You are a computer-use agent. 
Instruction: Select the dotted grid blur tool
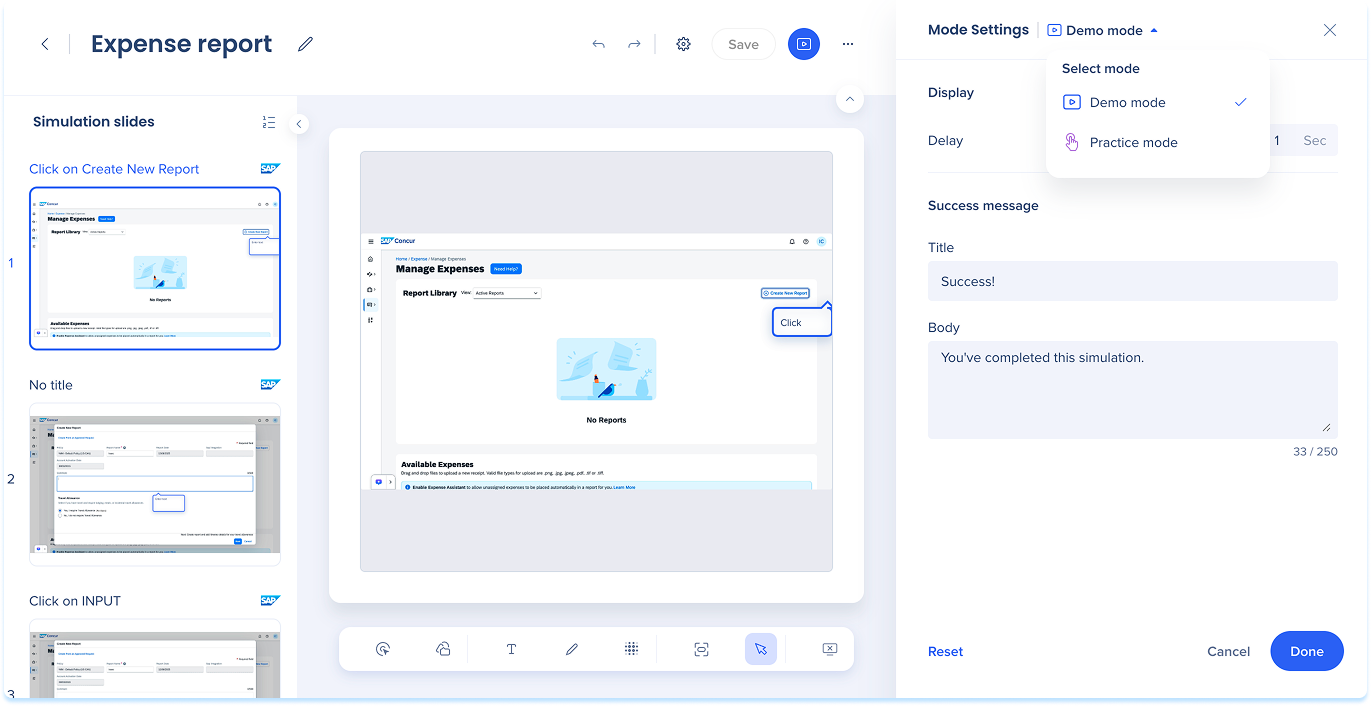(x=632, y=649)
